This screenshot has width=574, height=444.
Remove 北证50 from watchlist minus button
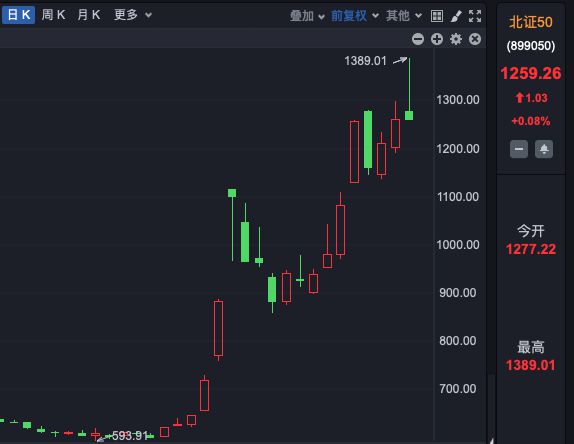(x=519, y=149)
